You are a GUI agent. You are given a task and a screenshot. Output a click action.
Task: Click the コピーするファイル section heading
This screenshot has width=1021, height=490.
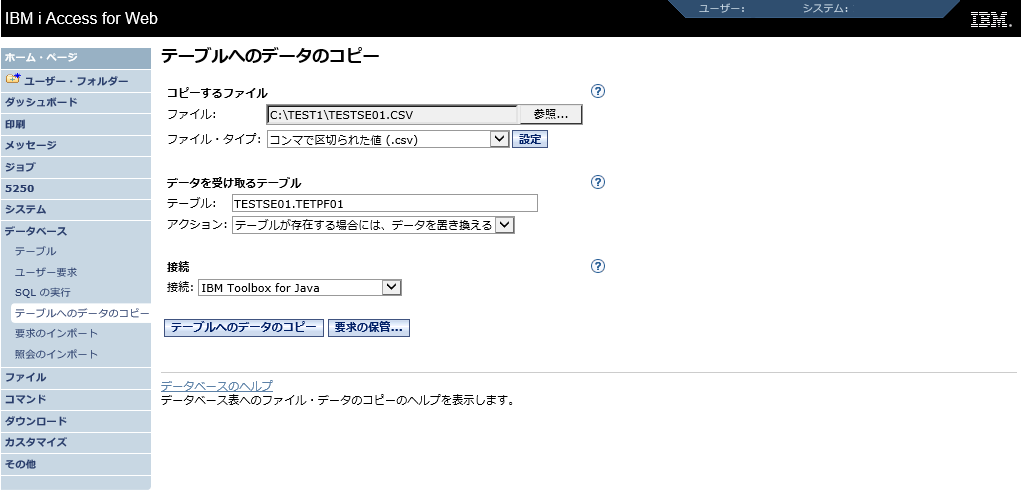(217, 93)
